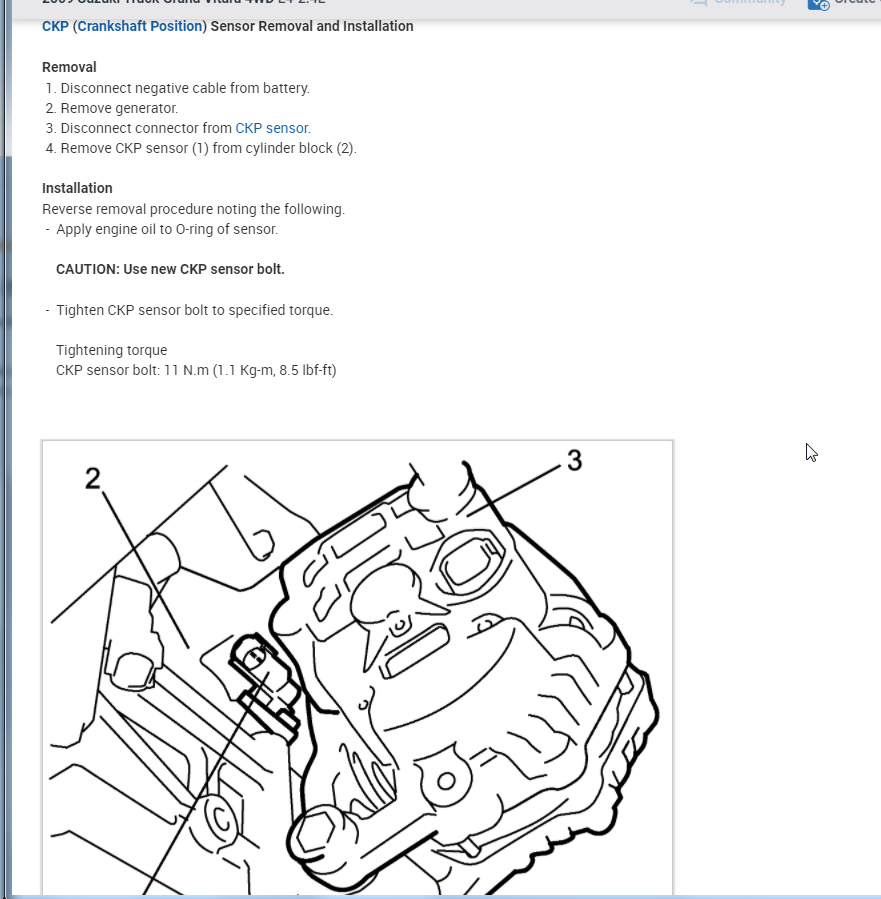Click 'CAUTION: Use new CKP sensor bolt.'
881x899 pixels.
pos(170,269)
